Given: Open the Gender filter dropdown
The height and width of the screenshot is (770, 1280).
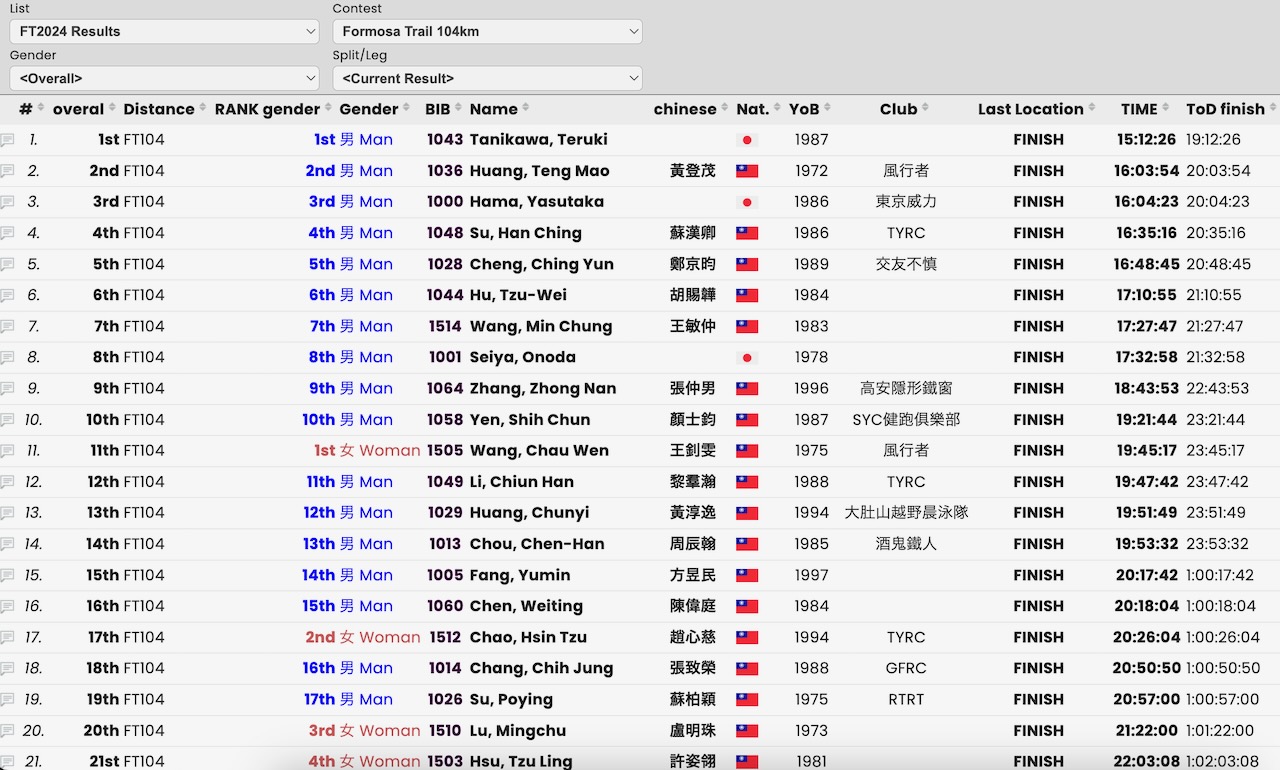Looking at the screenshot, I should click(164, 78).
